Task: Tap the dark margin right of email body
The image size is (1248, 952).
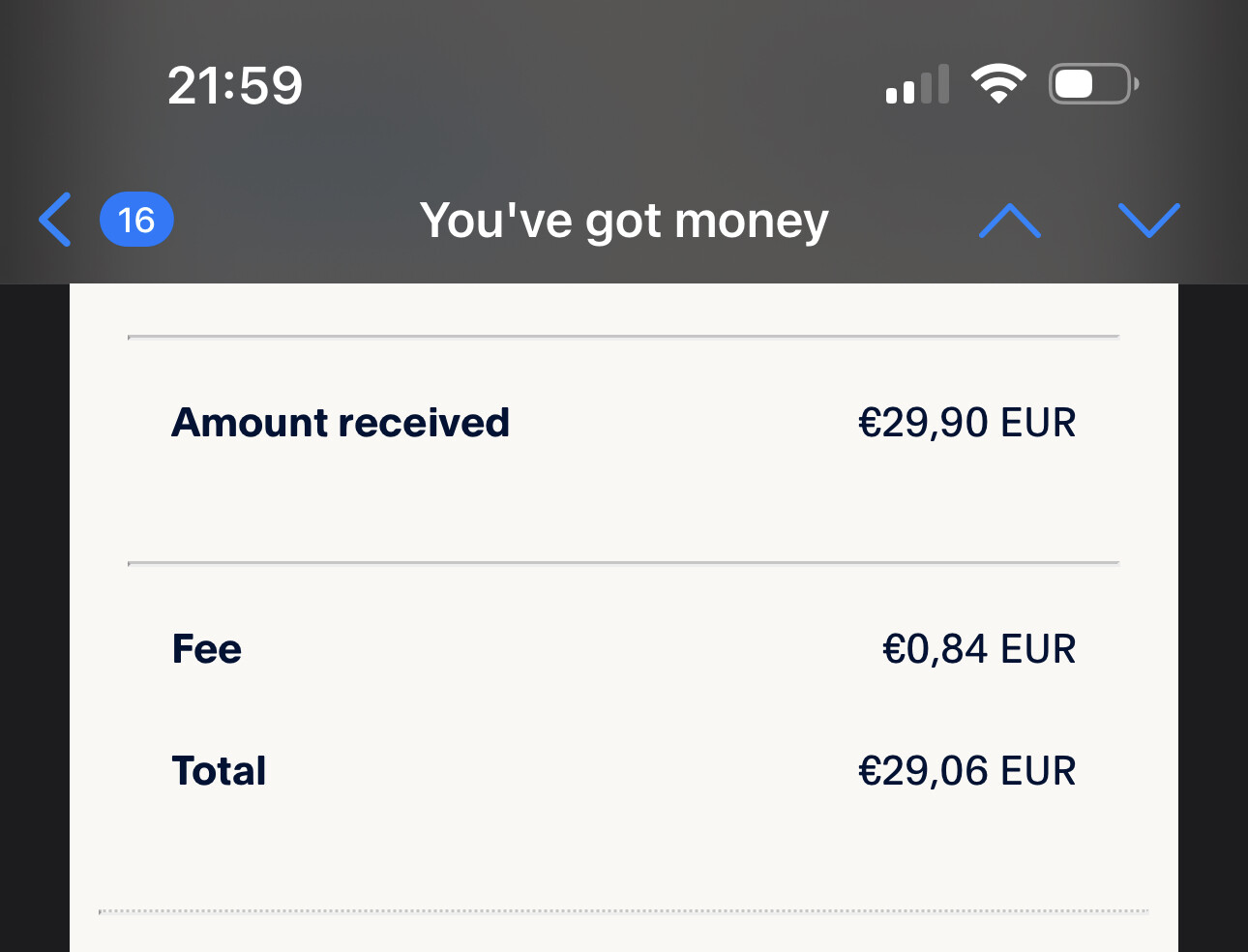Action: 1213,617
